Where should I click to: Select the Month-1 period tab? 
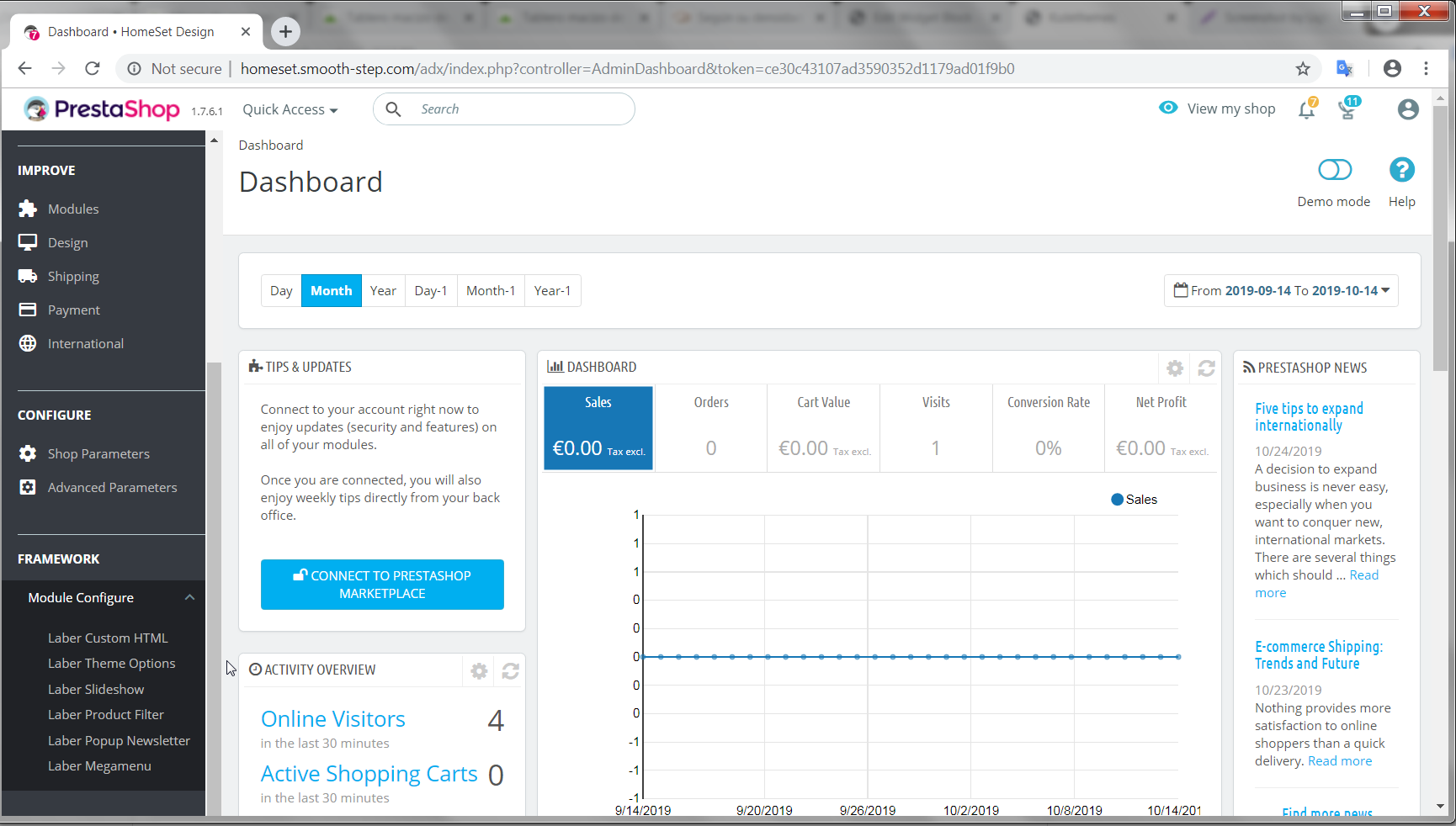pyautogui.click(x=491, y=291)
